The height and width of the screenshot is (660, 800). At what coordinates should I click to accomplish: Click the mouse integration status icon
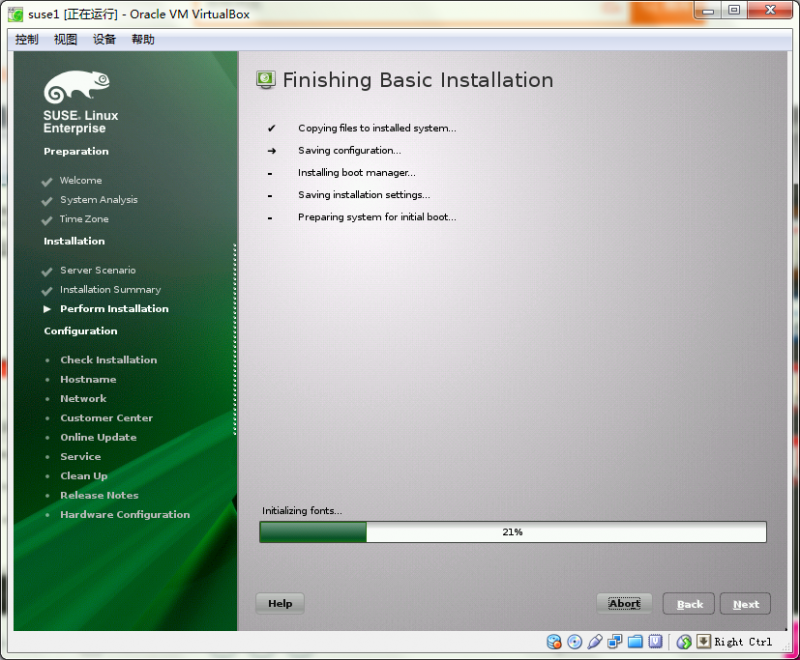click(685, 641)
